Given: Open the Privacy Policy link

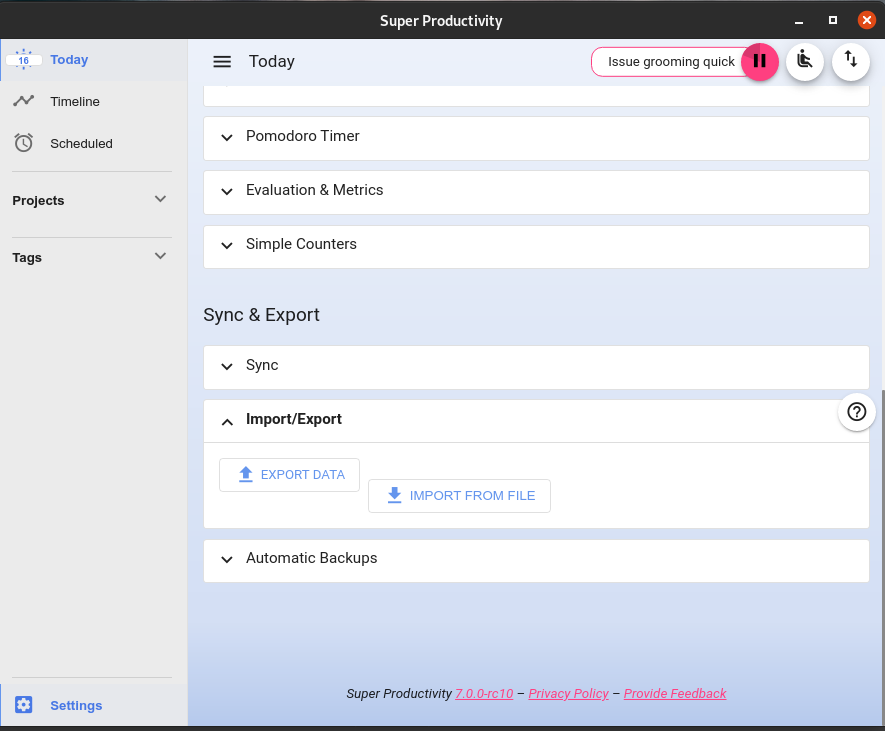Looking at the screenshot, I should click(x=568, y=694).
